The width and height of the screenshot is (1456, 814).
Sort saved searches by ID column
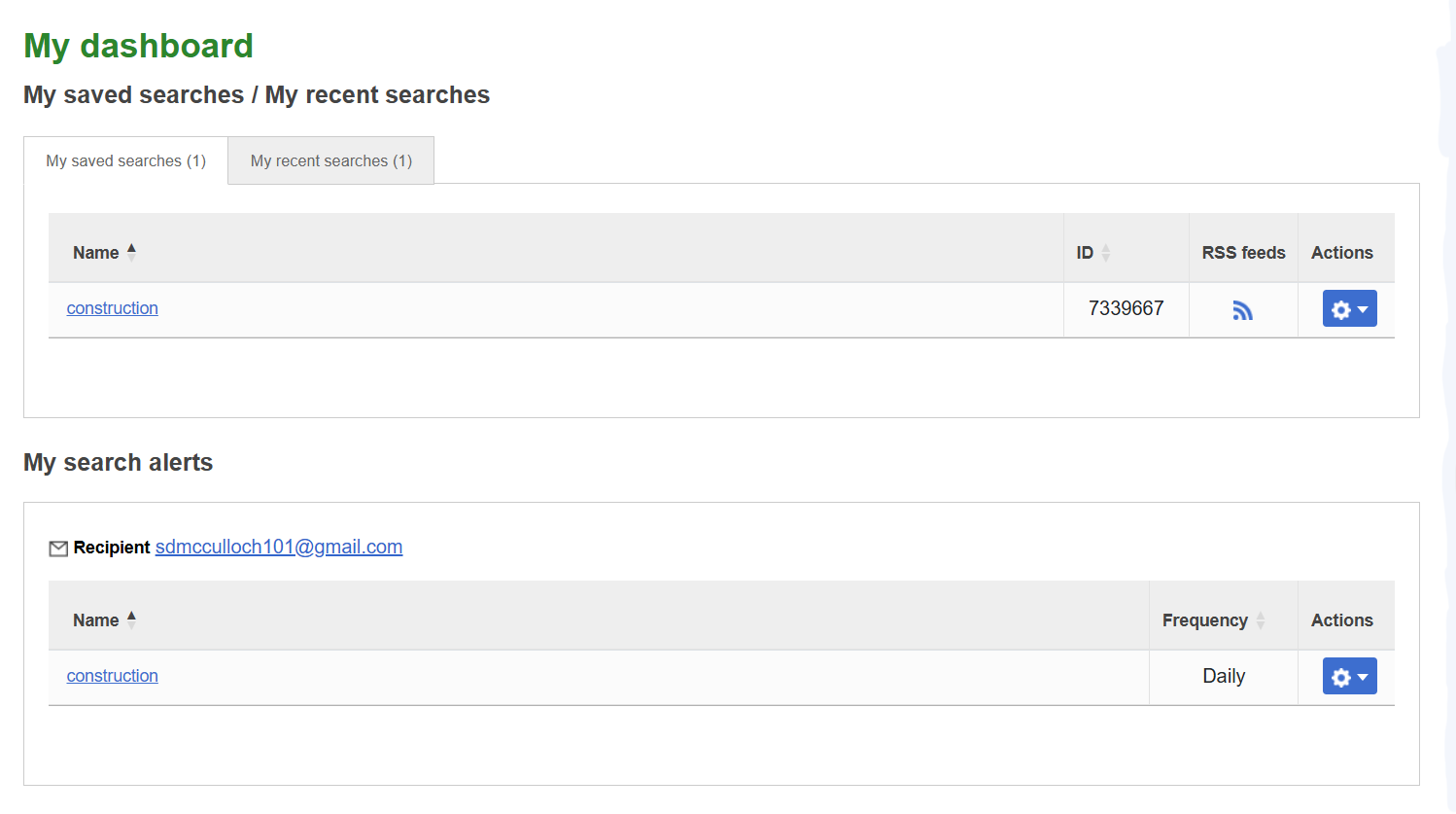pyautogui.click(x=1093, y=252)
